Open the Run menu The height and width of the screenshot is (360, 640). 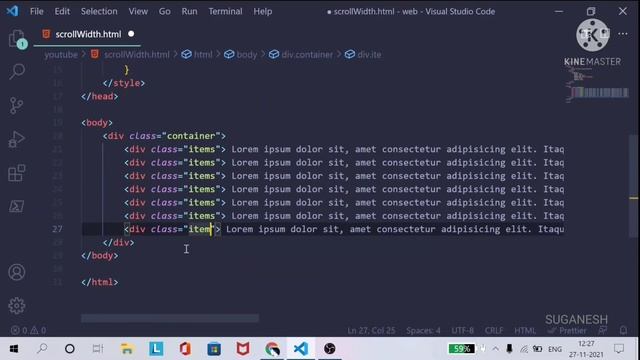pos(189,11)
